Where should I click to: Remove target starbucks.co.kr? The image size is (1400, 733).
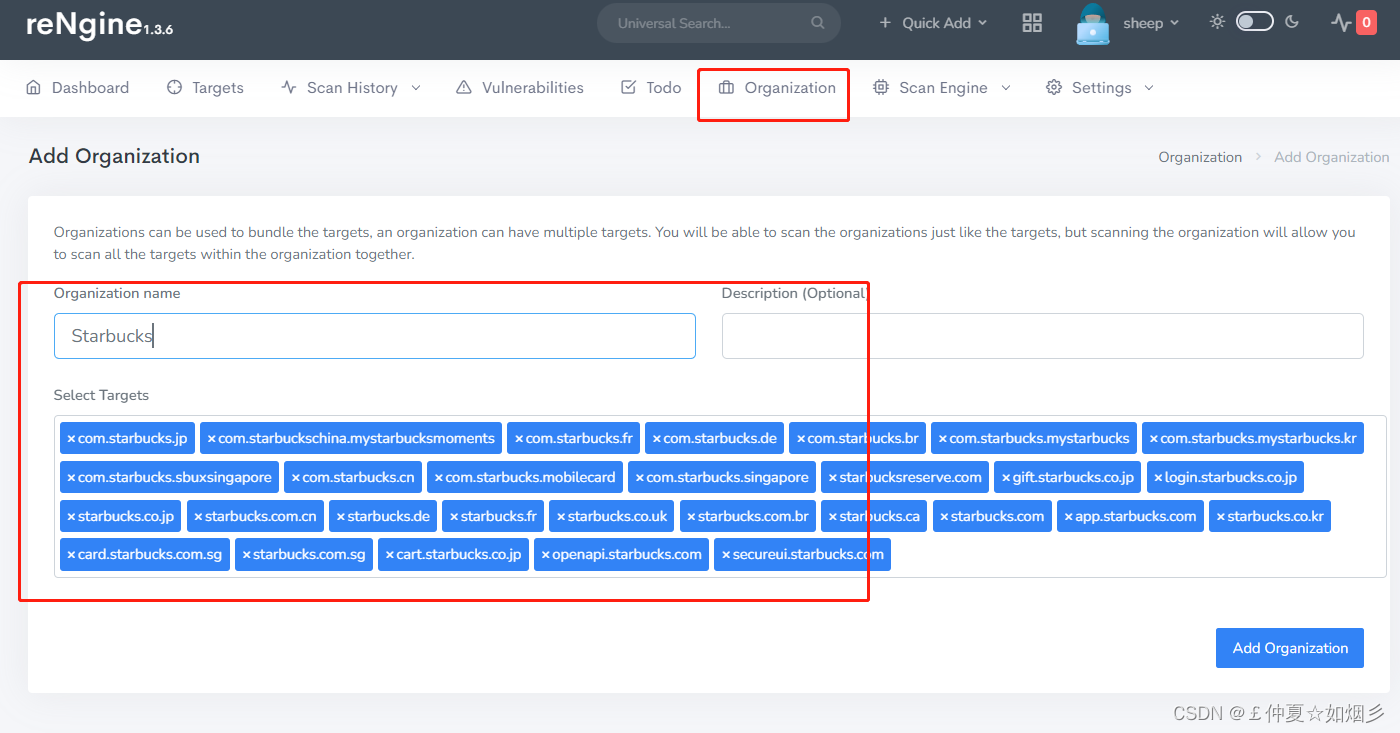(1220, 516)
